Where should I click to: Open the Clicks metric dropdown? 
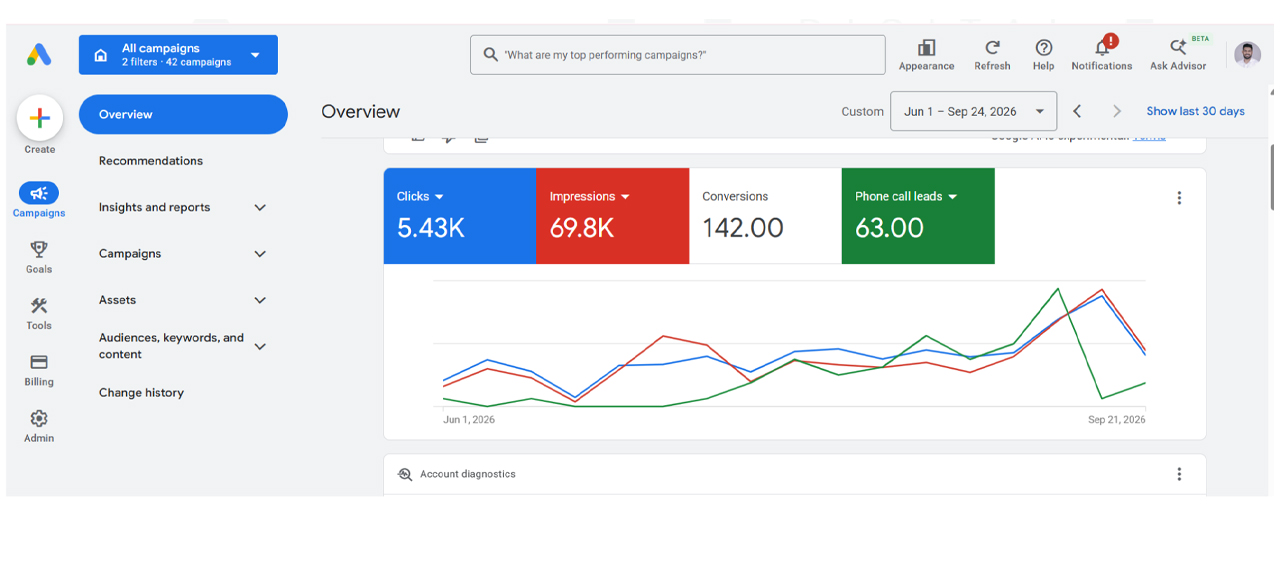pos(439,197)
